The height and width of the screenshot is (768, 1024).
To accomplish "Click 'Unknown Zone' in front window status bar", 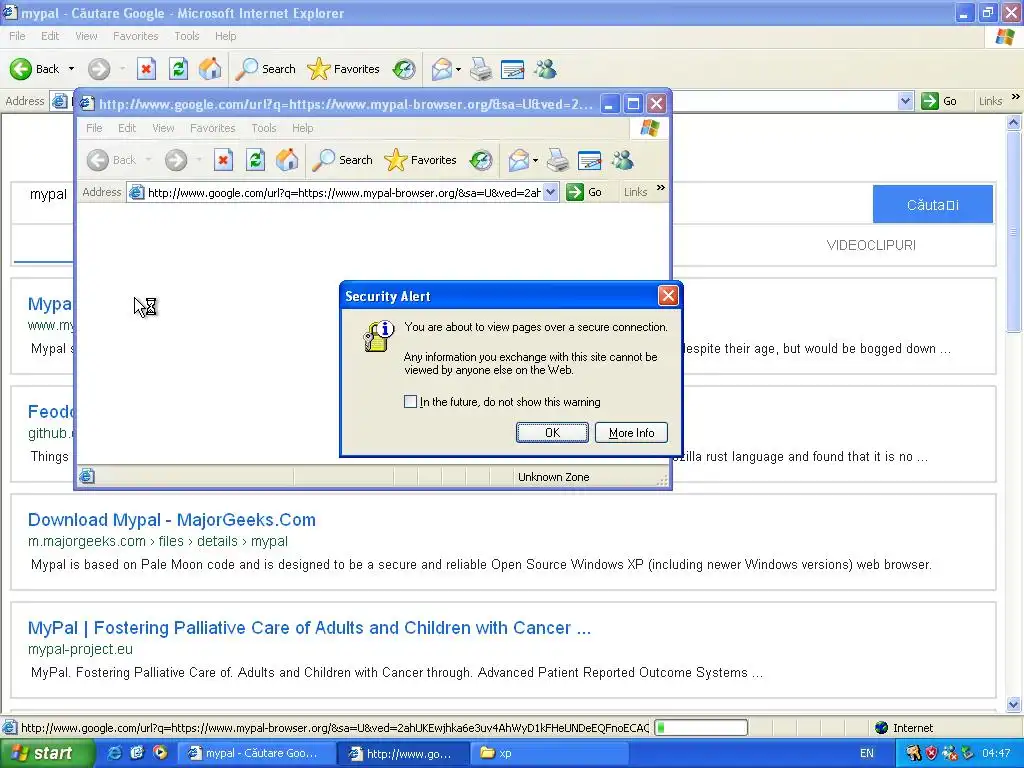I will tap(554, 477).
